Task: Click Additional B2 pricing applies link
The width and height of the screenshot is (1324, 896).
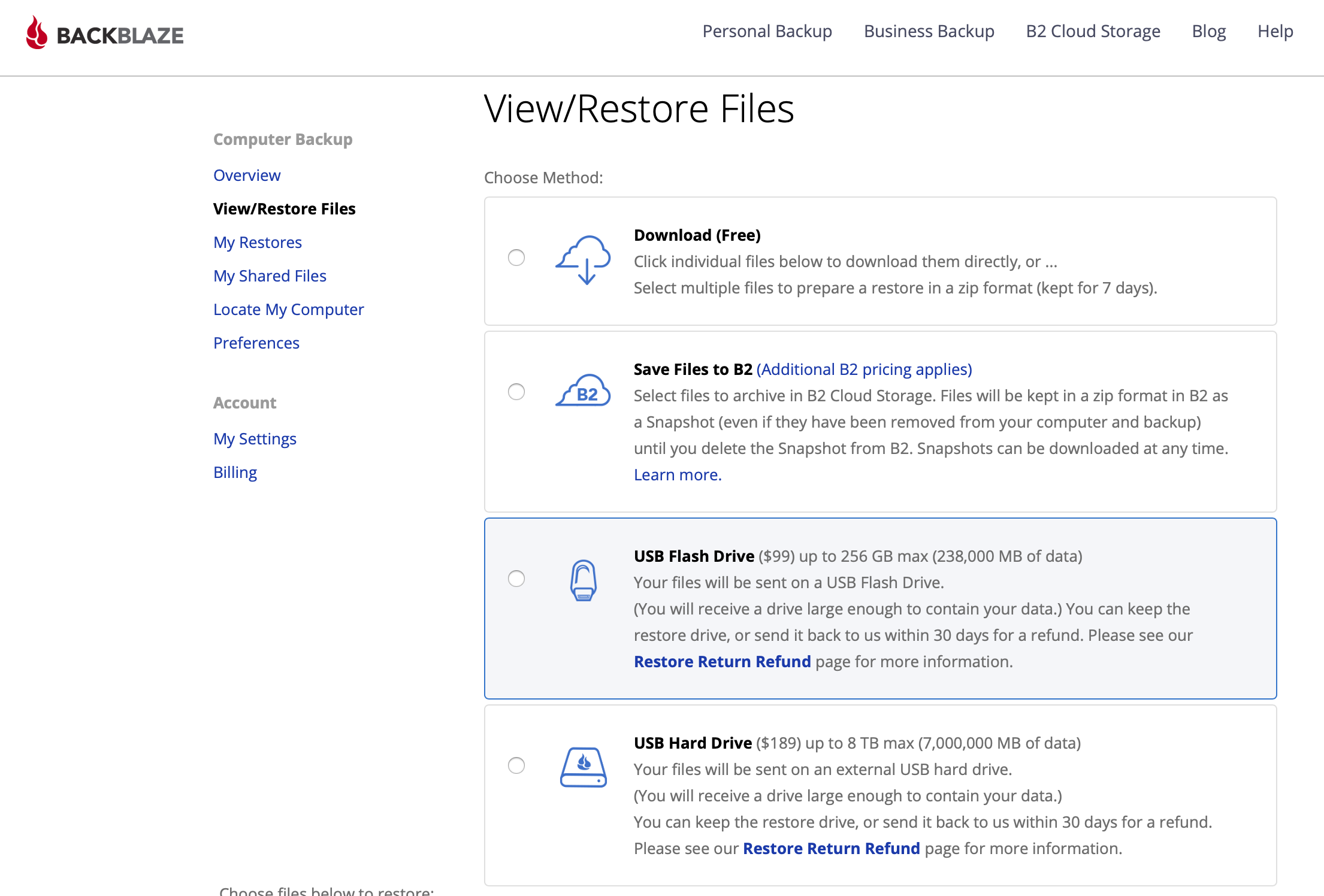Action: click(x=864, y=370)
